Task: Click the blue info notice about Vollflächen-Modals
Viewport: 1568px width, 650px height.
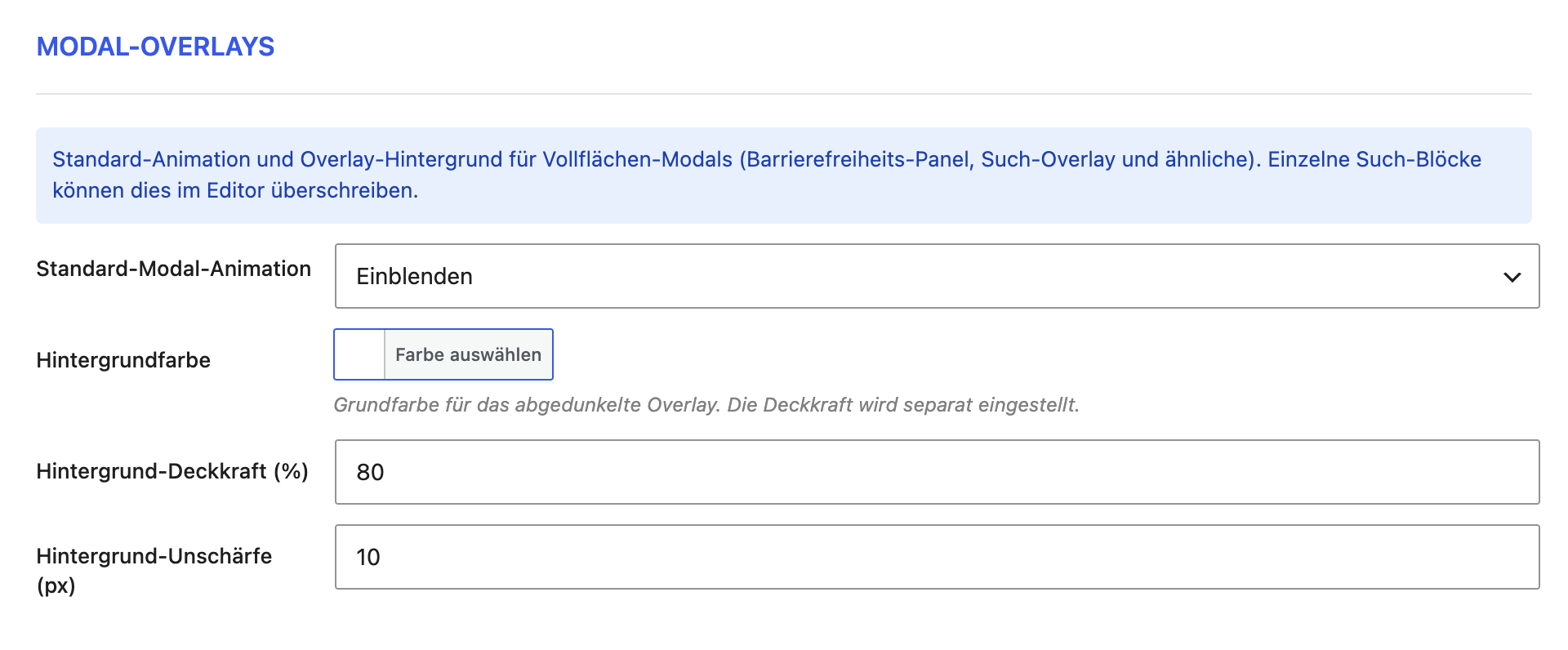Action: tap(783, 175)
